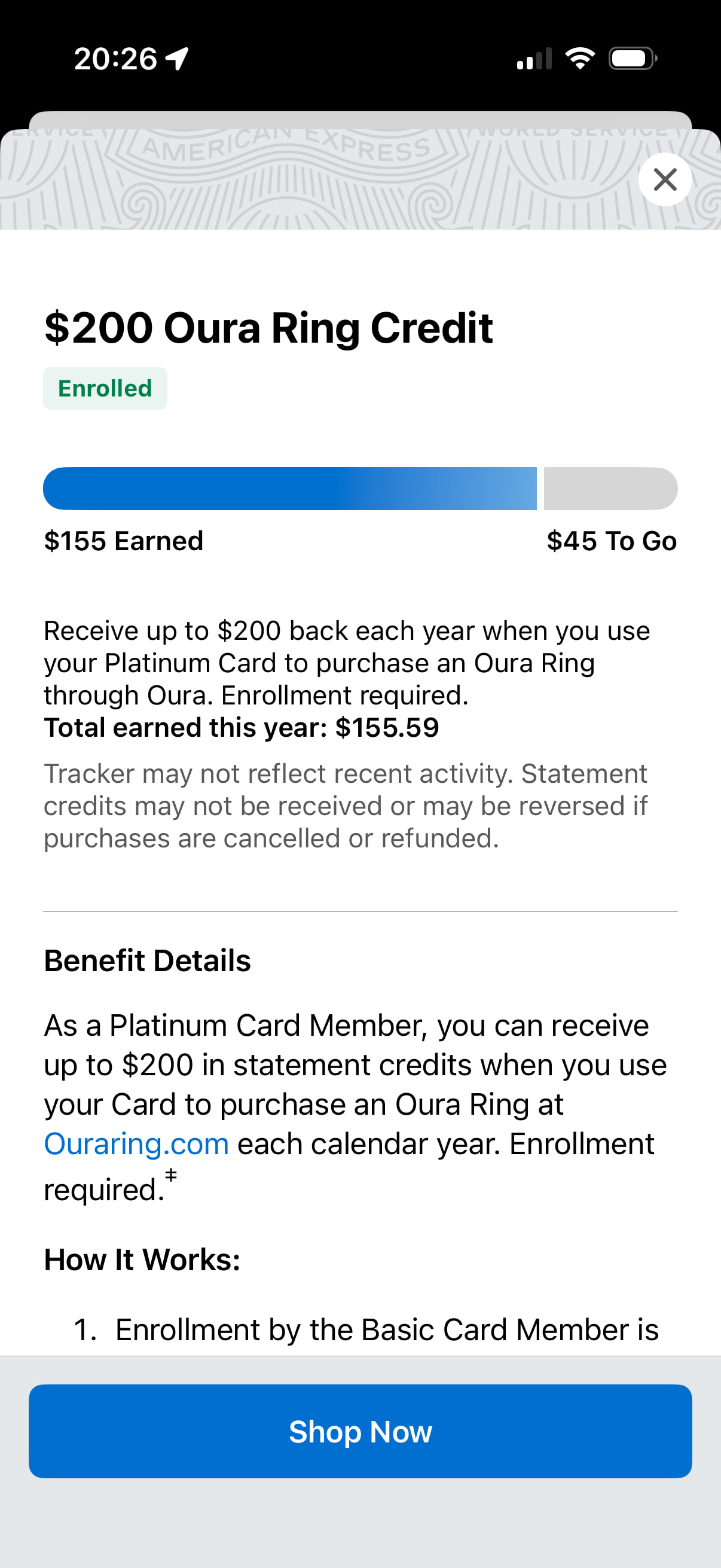
Task: Open the Ouraring.com link
Action: click(x=136, y=1144)
